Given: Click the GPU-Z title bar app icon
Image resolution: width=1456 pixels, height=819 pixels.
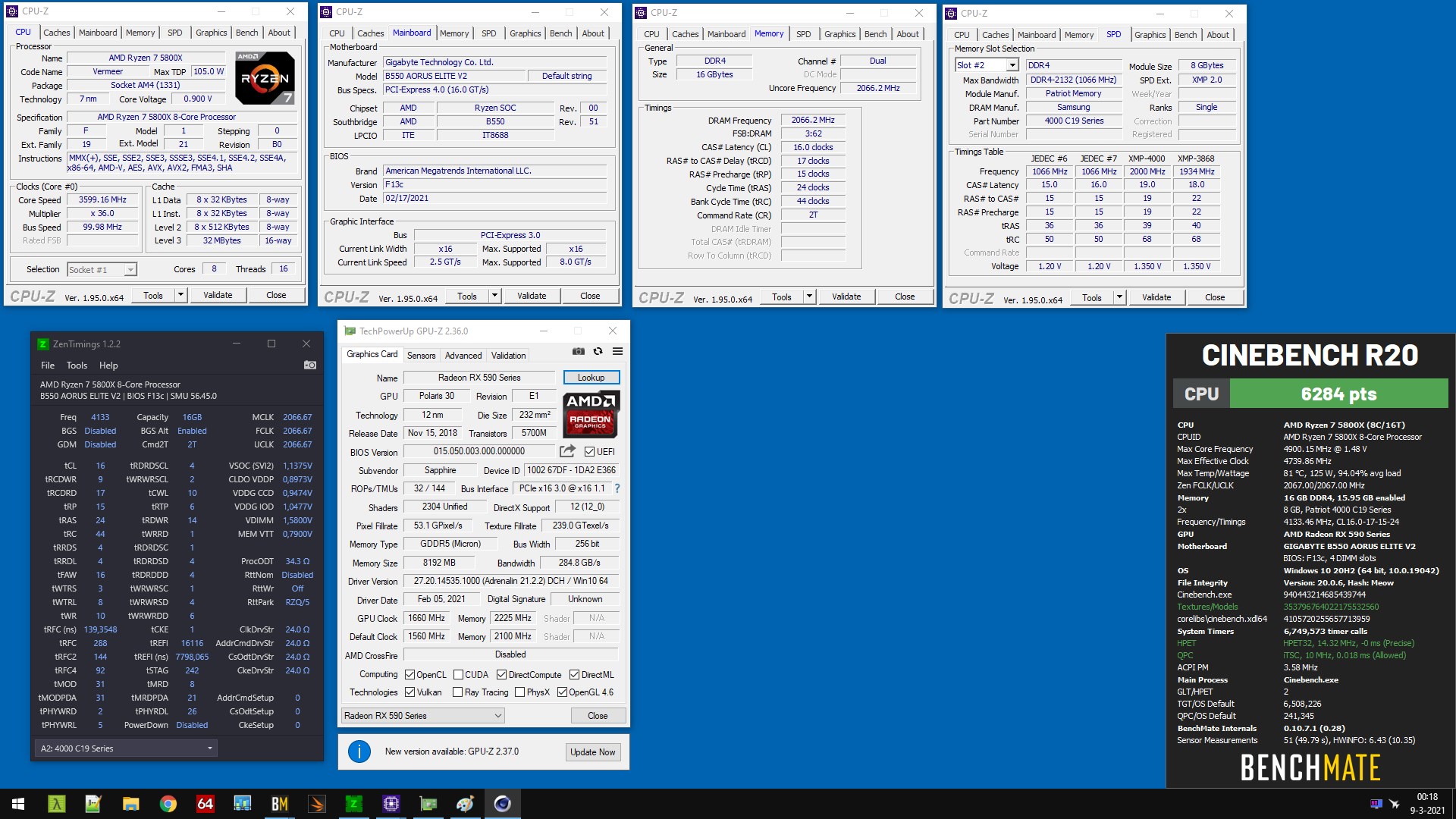Looking at the screenshot, I should click(350, 331).
